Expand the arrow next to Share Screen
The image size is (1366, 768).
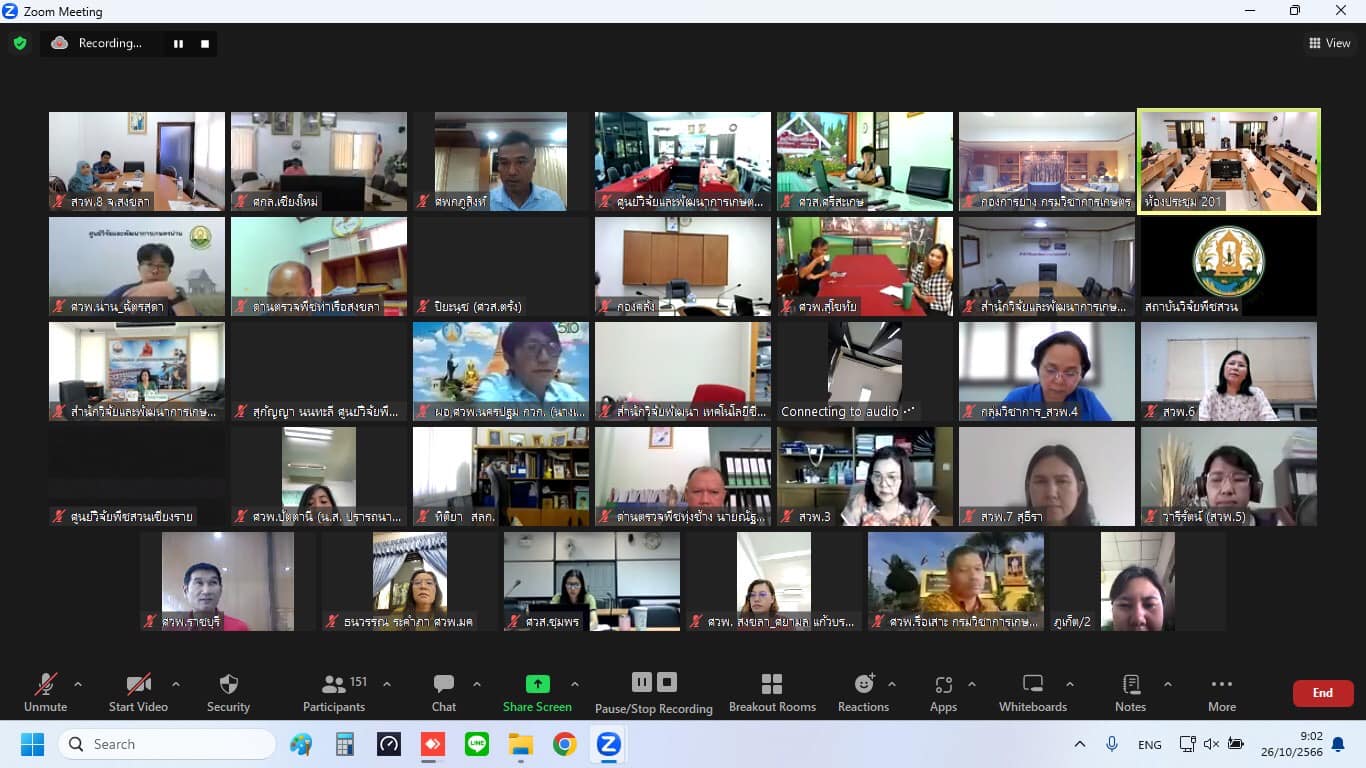point(575,685)
